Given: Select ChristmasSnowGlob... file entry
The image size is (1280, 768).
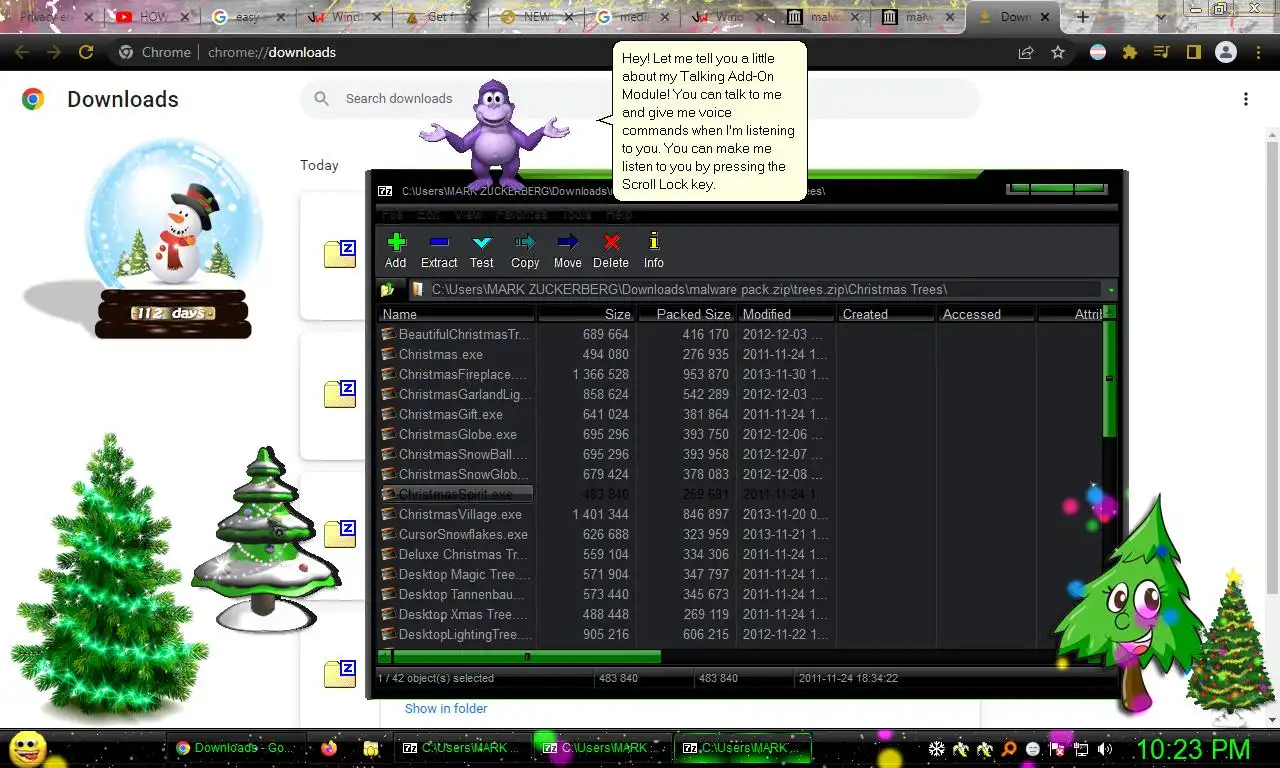Looking at the screenshot, I should [x=456, y=474].
